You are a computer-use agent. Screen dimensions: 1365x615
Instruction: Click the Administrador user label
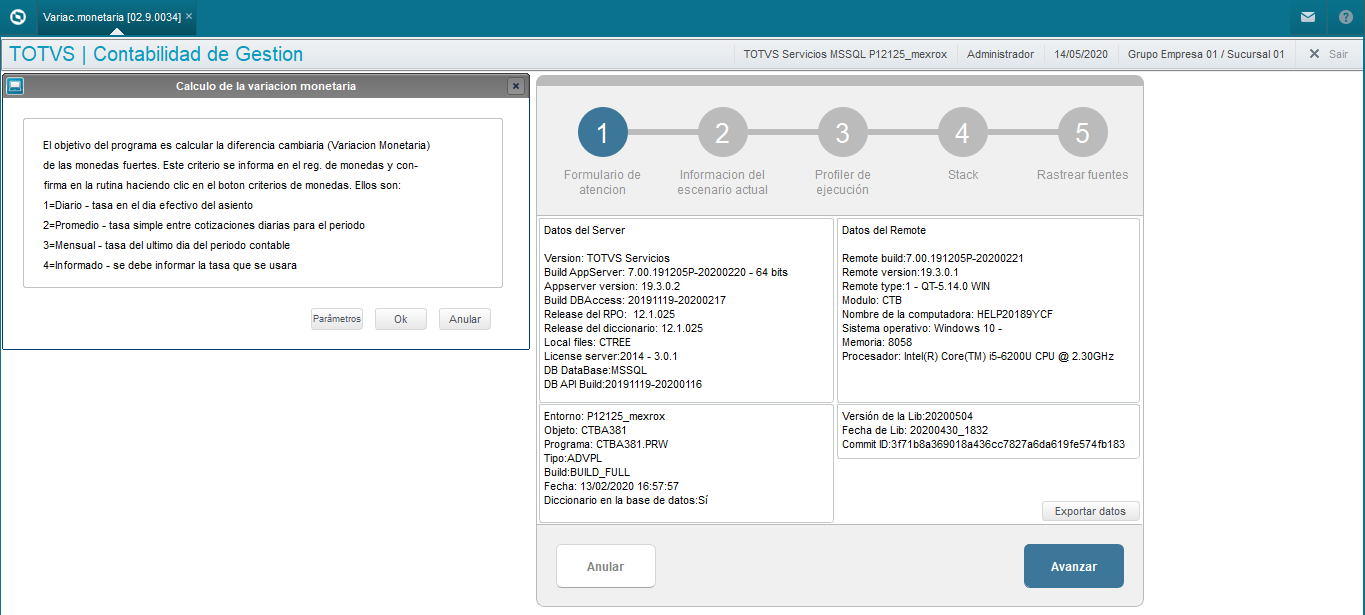point(1001,54)
